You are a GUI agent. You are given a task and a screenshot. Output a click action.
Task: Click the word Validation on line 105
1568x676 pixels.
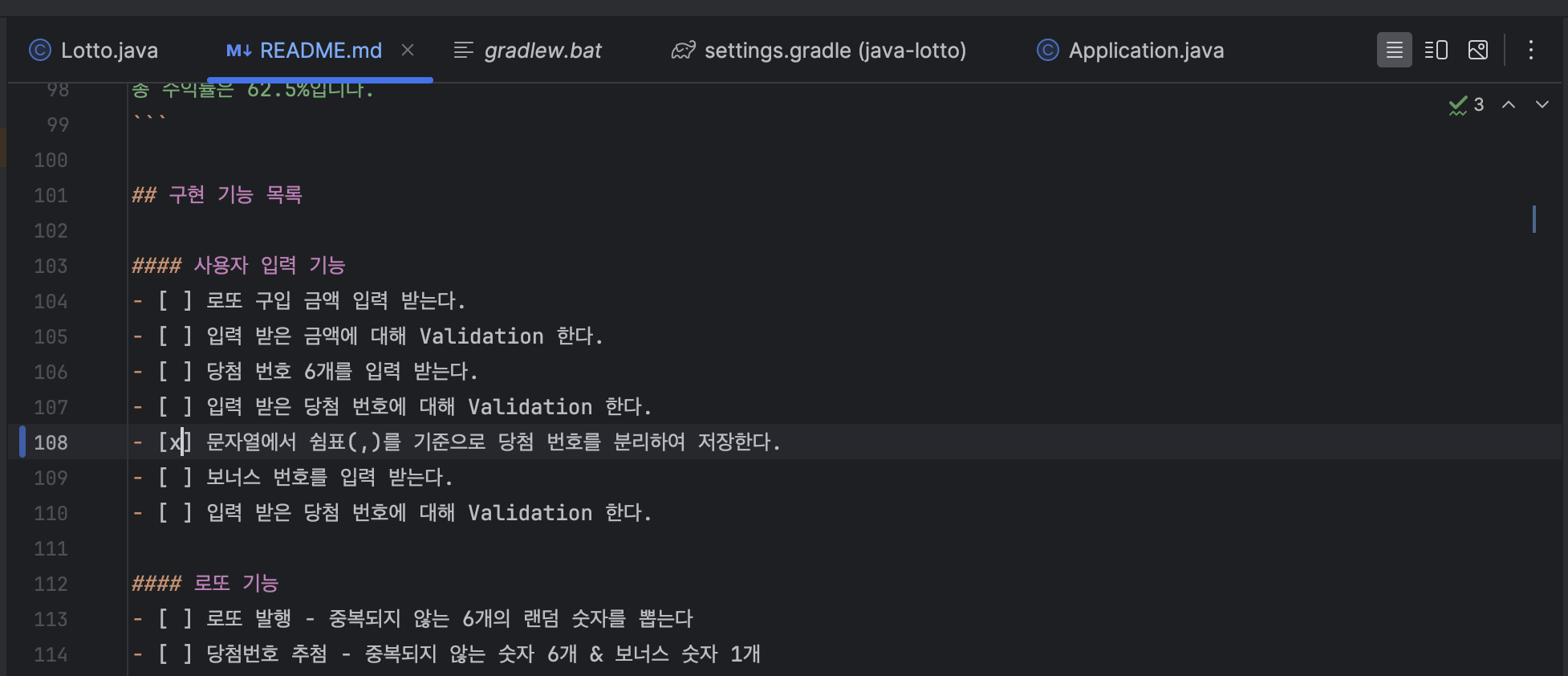481,336
